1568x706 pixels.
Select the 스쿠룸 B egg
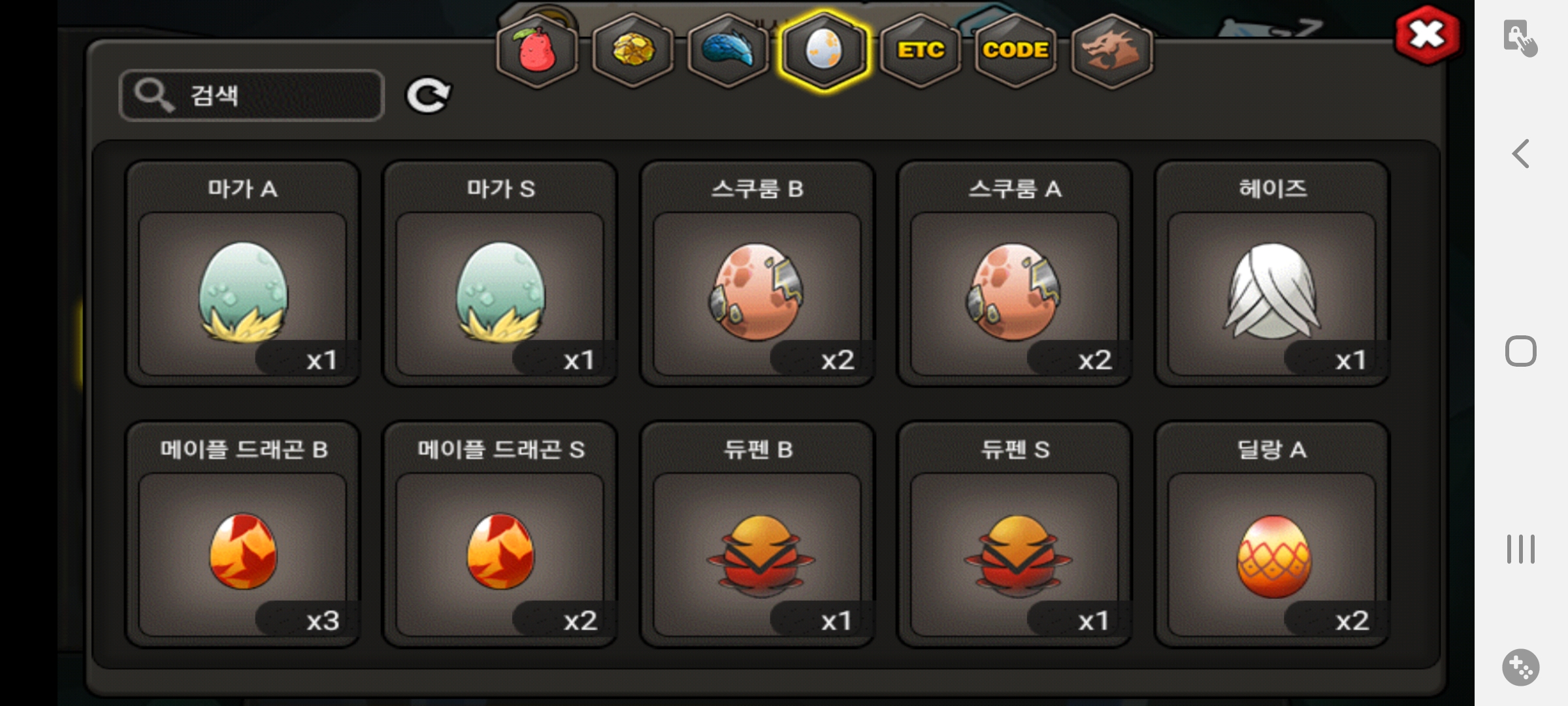(x=758, y=273)
